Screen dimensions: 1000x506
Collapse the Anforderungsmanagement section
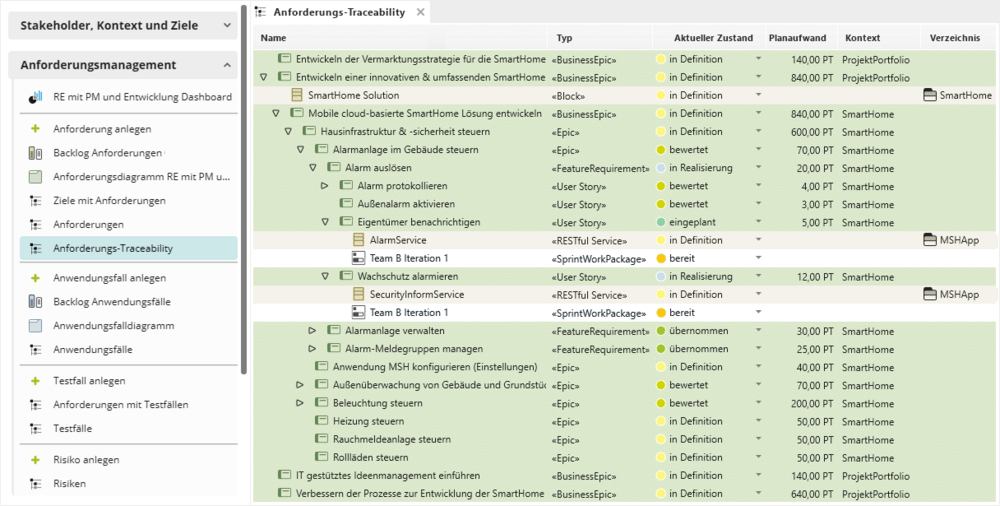coord(226,65)
